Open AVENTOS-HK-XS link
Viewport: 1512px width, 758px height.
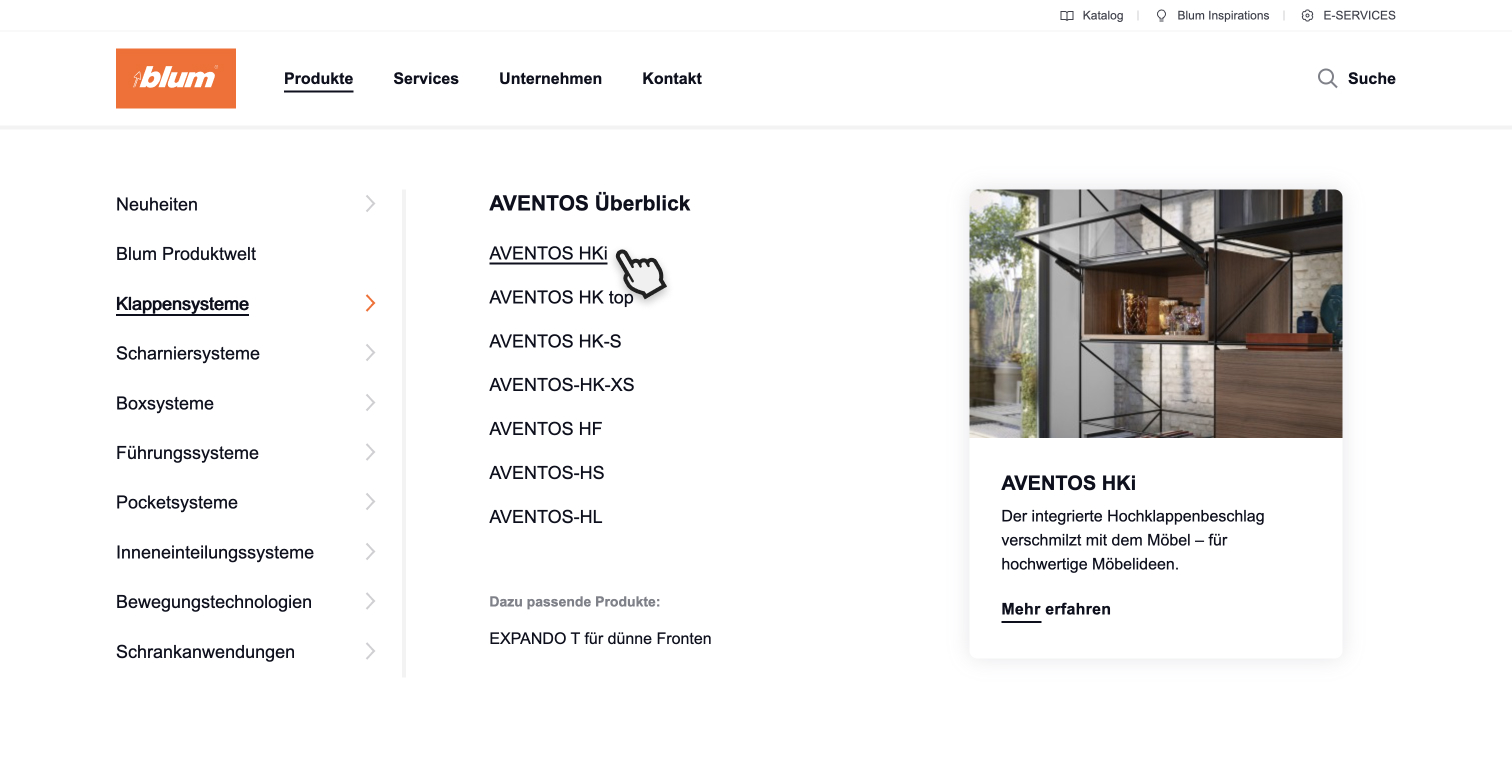pyautogui.click(x=562, y=385)
